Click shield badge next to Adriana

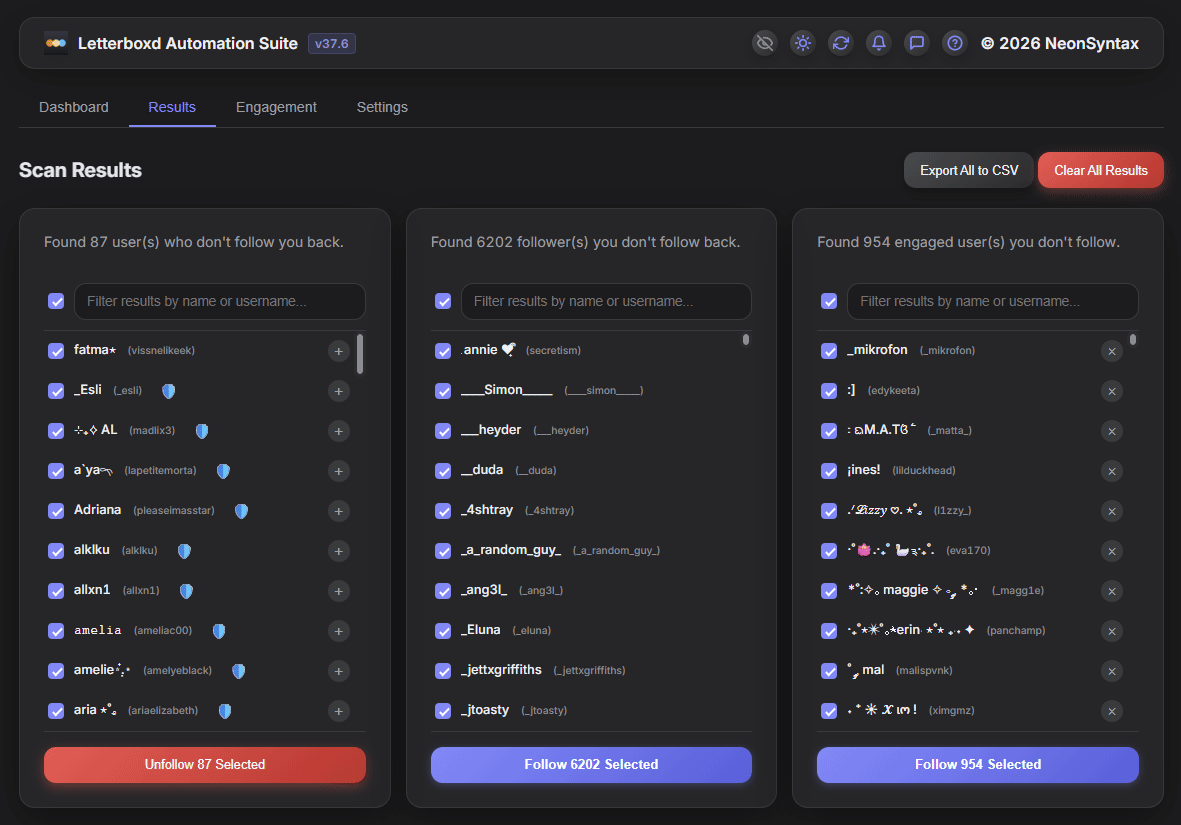[x=241, y=511]
